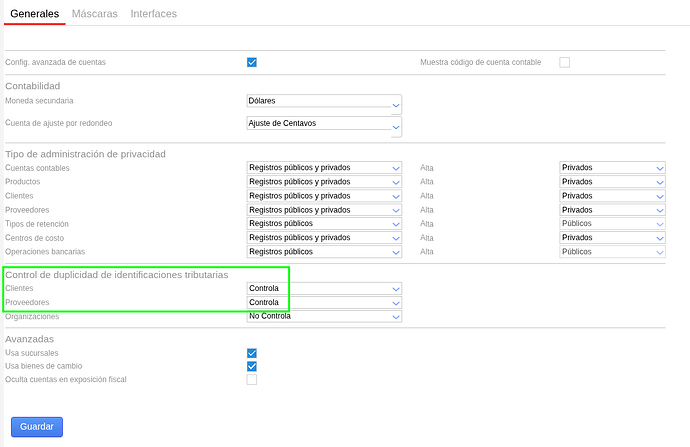Open Clientes duplicate control dropdown
The width and height of the screenshot is (690, 447).
324,288
